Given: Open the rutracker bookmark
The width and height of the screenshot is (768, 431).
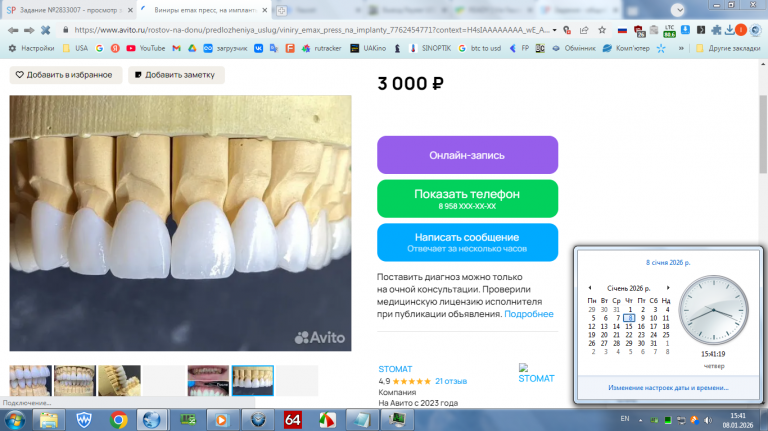Looking at the screenshot, I should (x=321, y=48).
